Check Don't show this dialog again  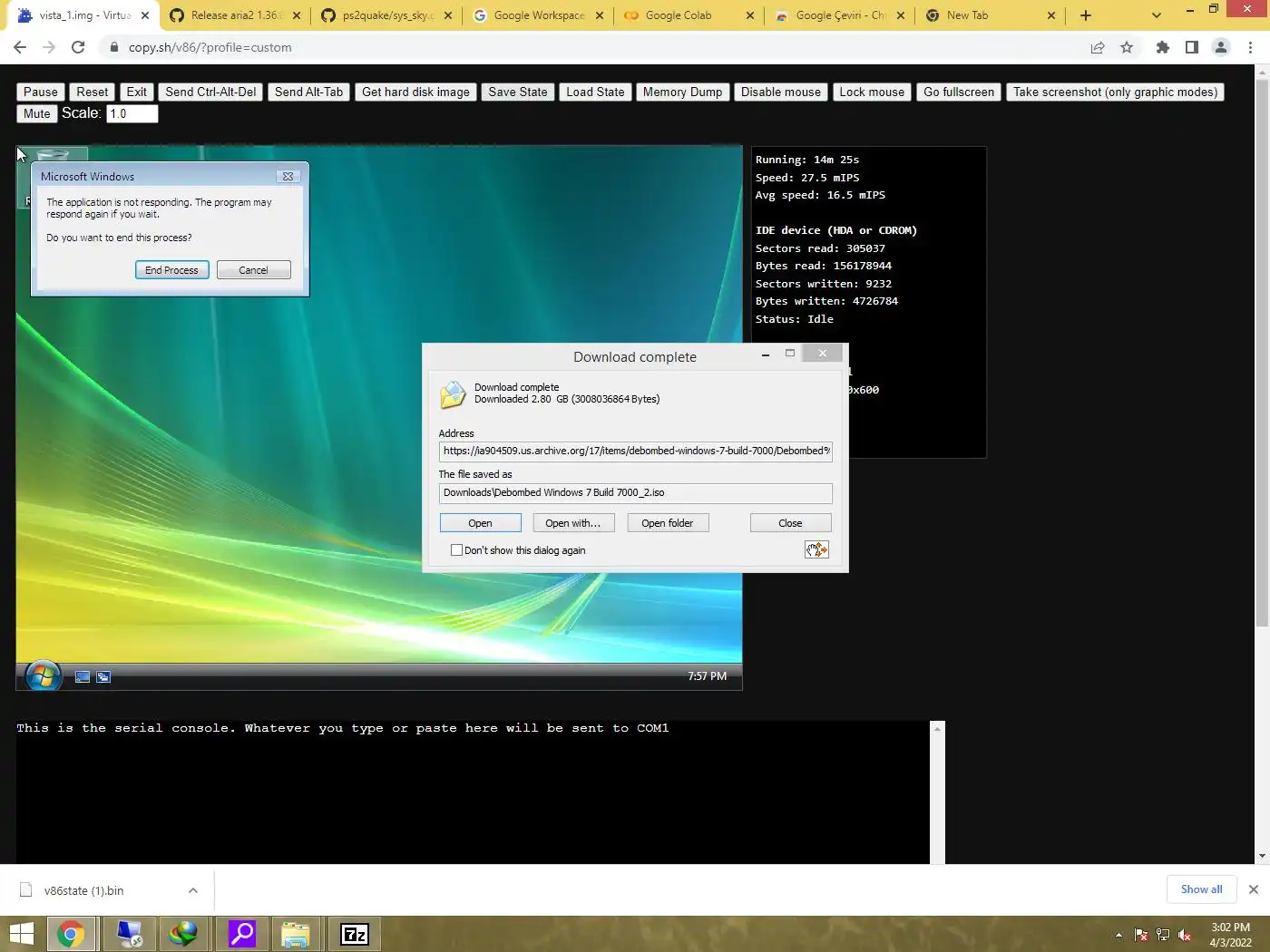click(x=456, y=550)
